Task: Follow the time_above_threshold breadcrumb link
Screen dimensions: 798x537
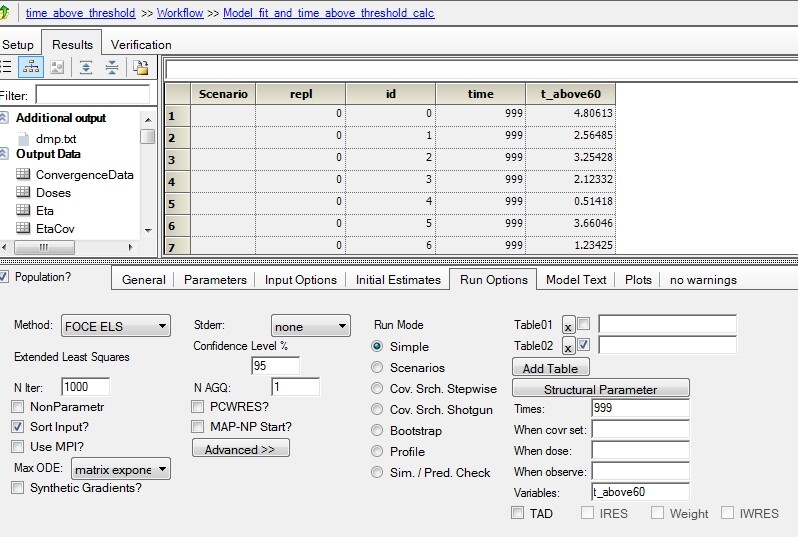Action: [x=80, y=13]
